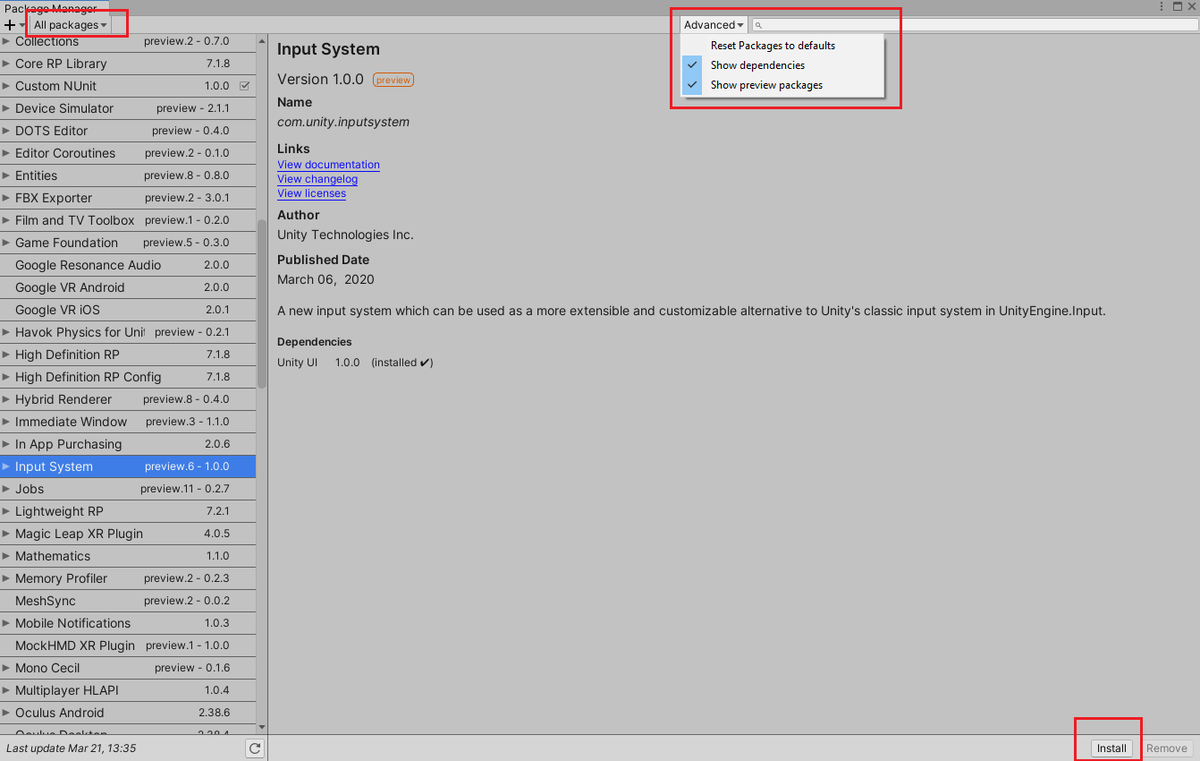Click the Remove button

pyautogui.click(x=1166, y=748)
